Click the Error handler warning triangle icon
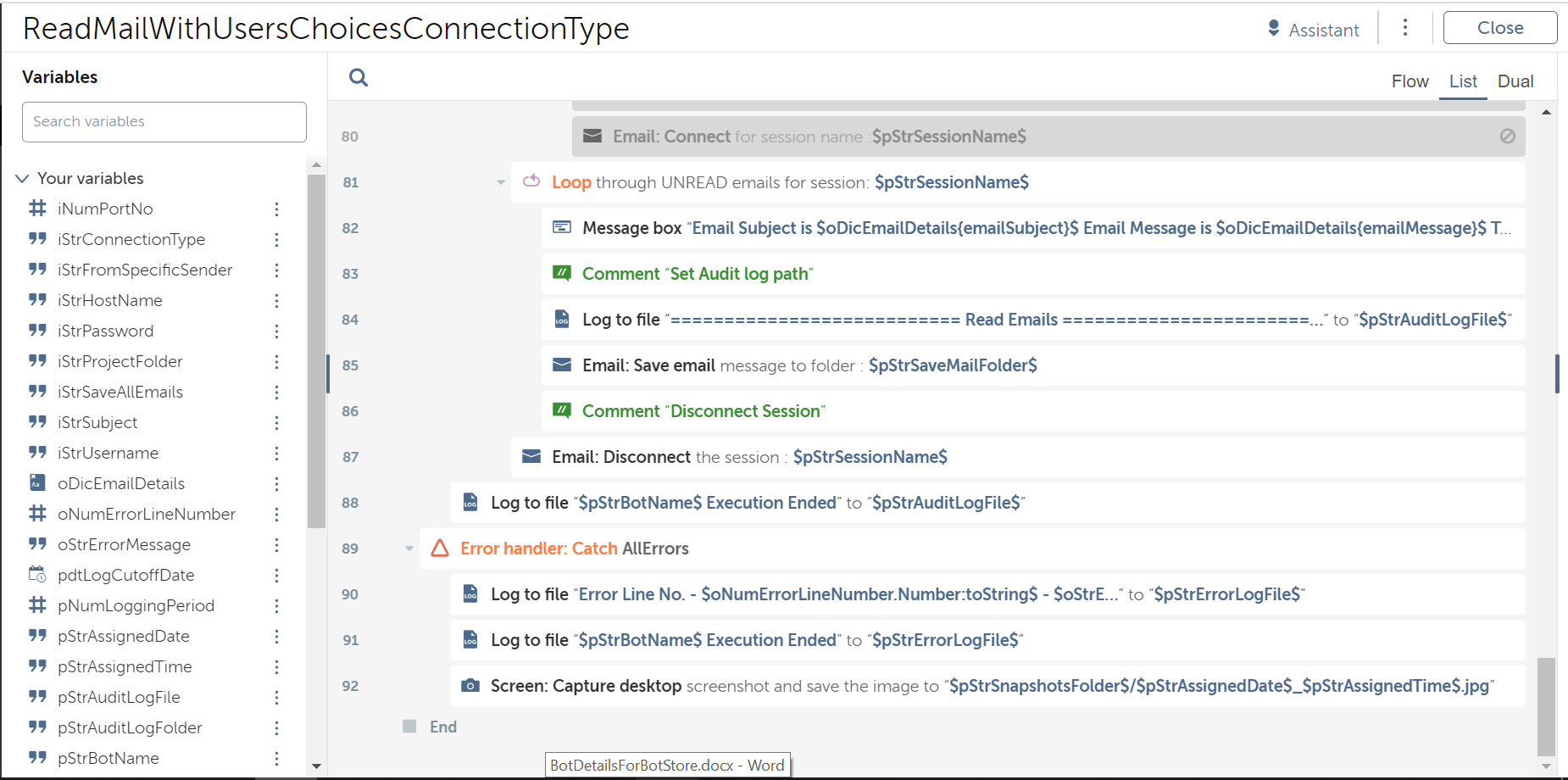The width and height of the screenshot is (1568, 780). coord(439,549)
